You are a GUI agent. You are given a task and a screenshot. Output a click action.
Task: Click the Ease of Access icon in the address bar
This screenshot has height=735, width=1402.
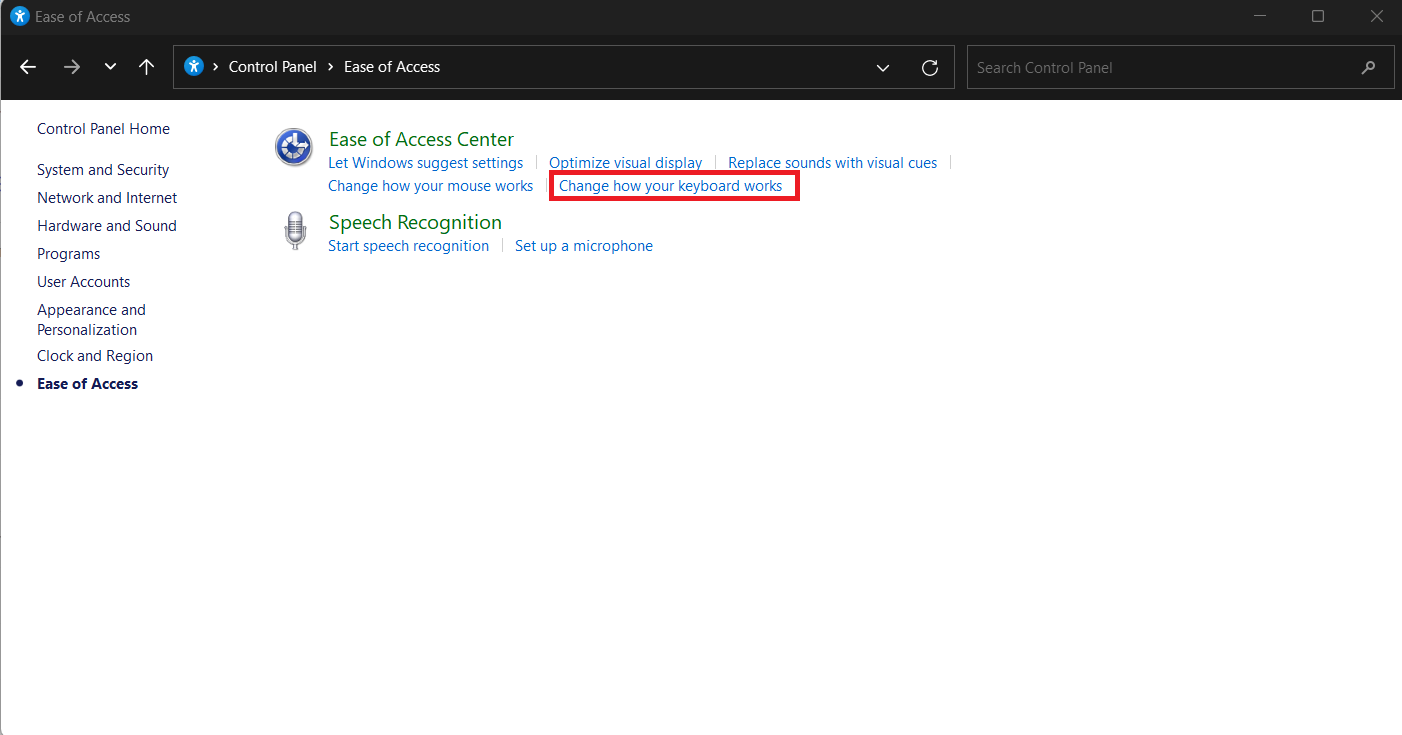click(x=194, y=67)
